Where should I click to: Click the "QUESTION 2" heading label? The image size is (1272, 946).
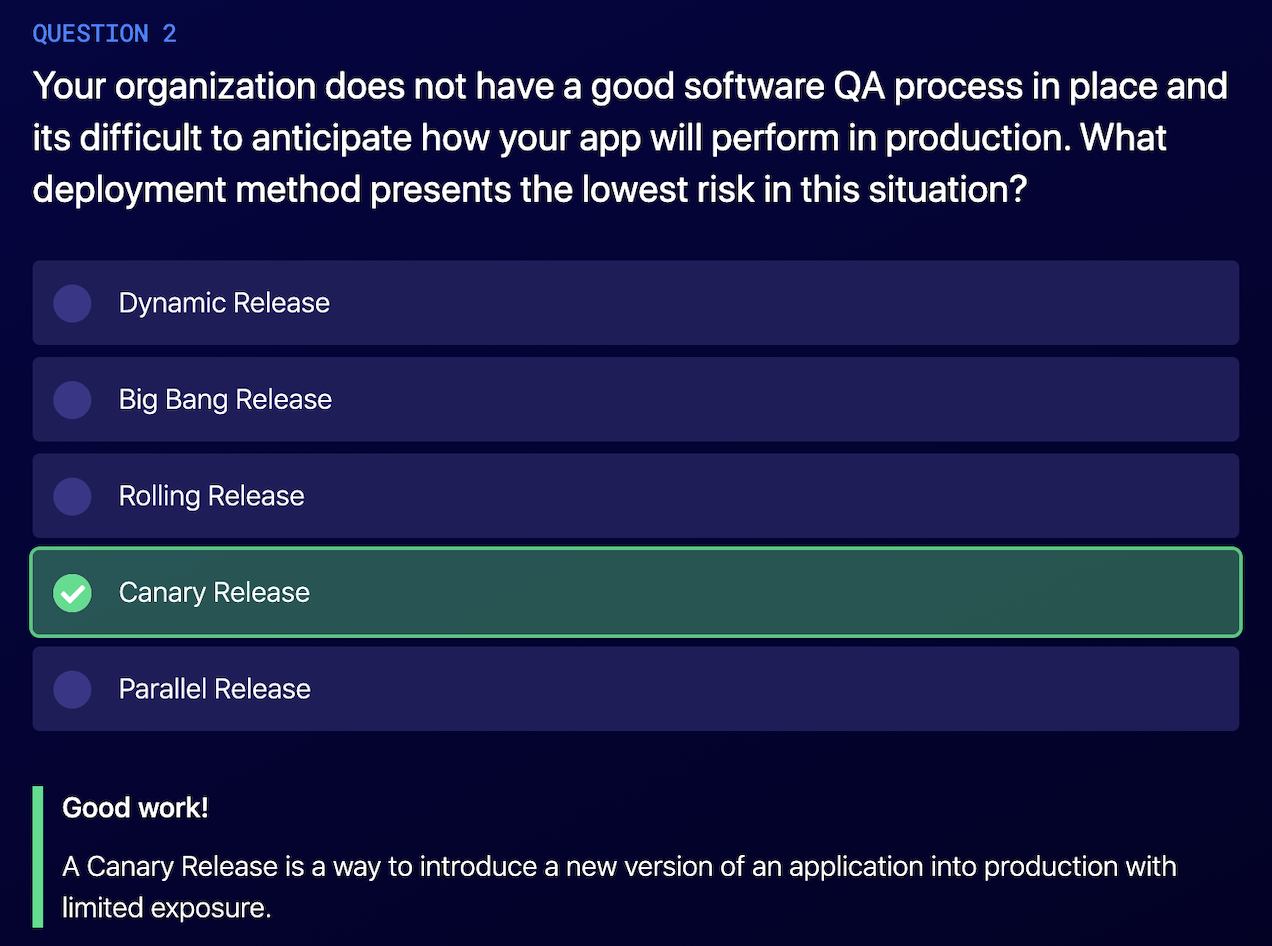[104, 34]
